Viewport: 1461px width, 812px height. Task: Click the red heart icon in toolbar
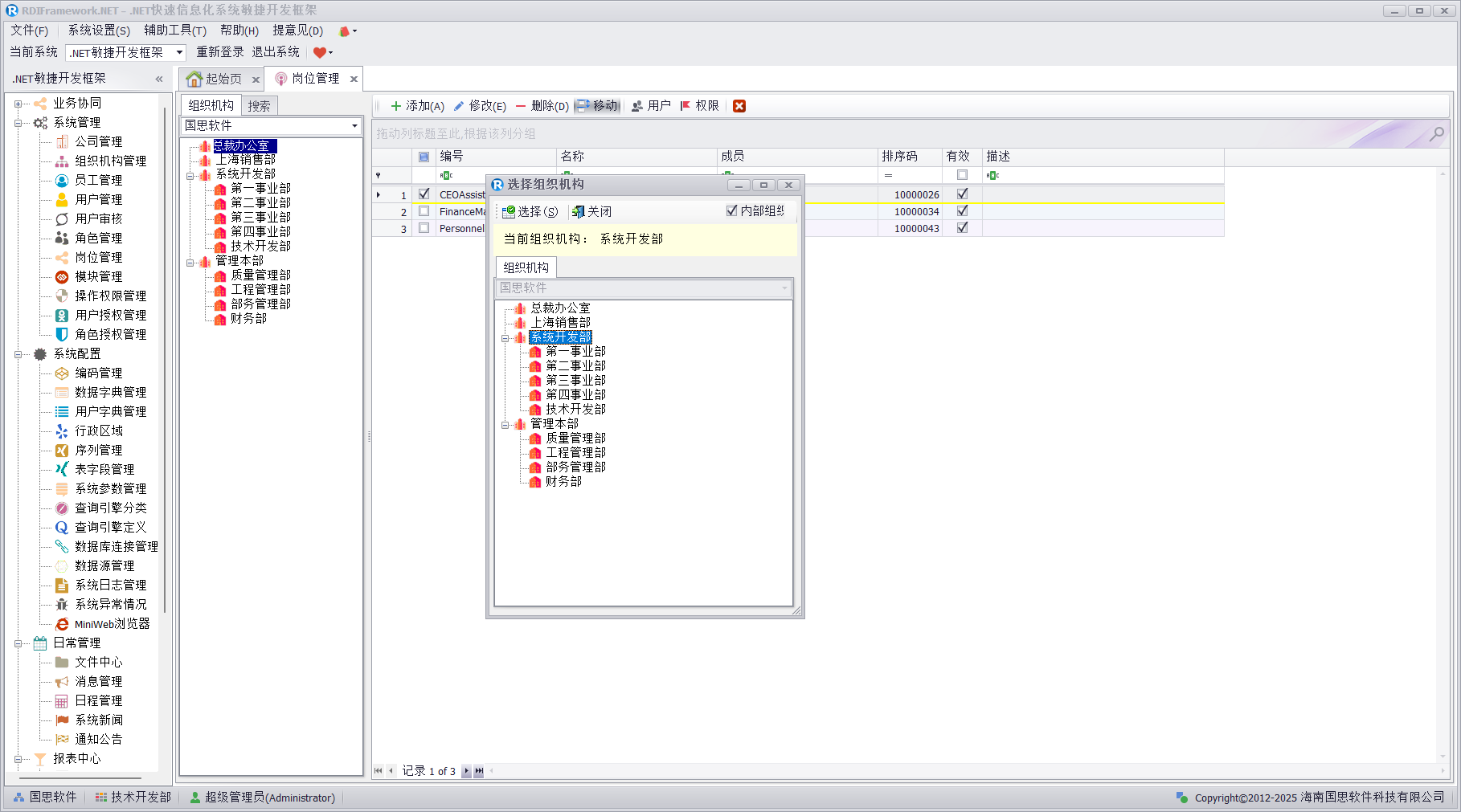320,53
